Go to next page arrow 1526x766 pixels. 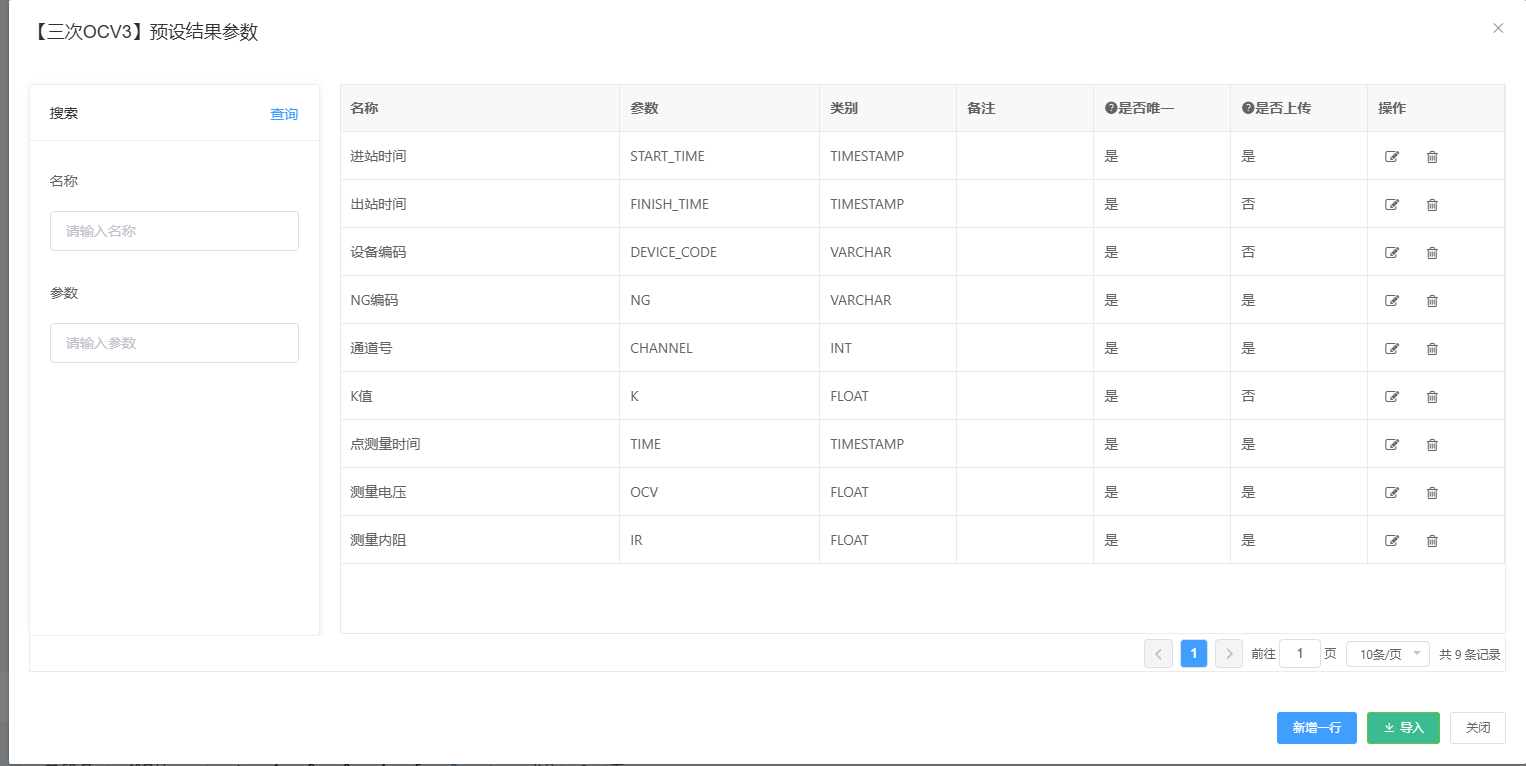1229,654
